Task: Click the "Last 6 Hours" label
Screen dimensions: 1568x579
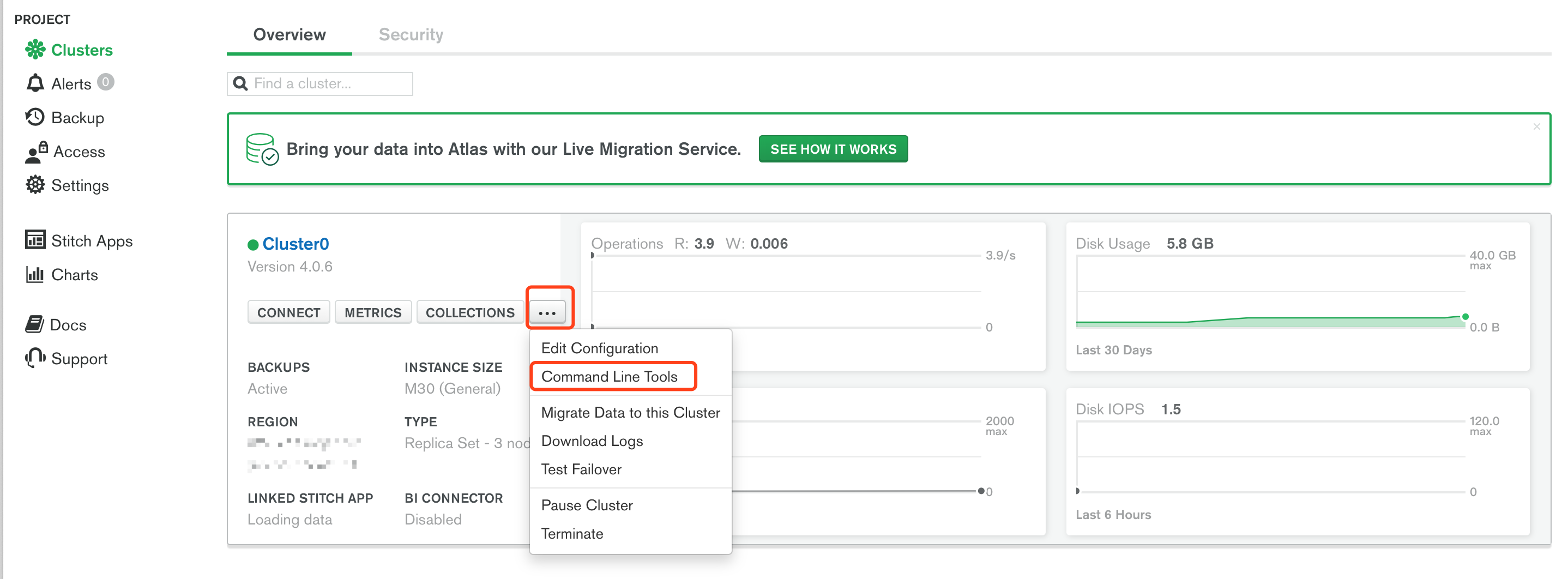Action: pyautogui.click(x=1113, y=515)
